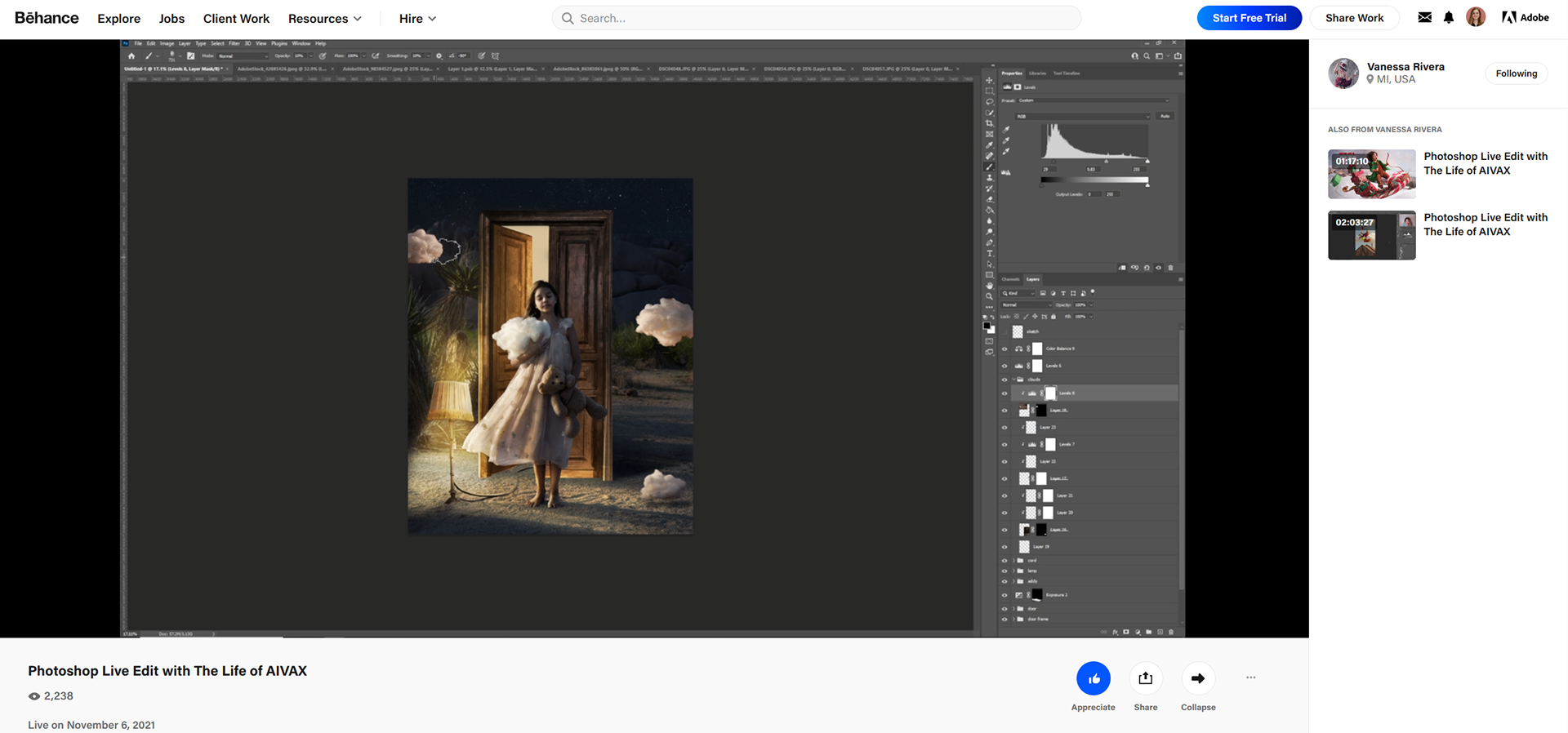Click the Appreciate thumbs-up button
This screenshot has height=733, width=1568.
point(1093,678)
